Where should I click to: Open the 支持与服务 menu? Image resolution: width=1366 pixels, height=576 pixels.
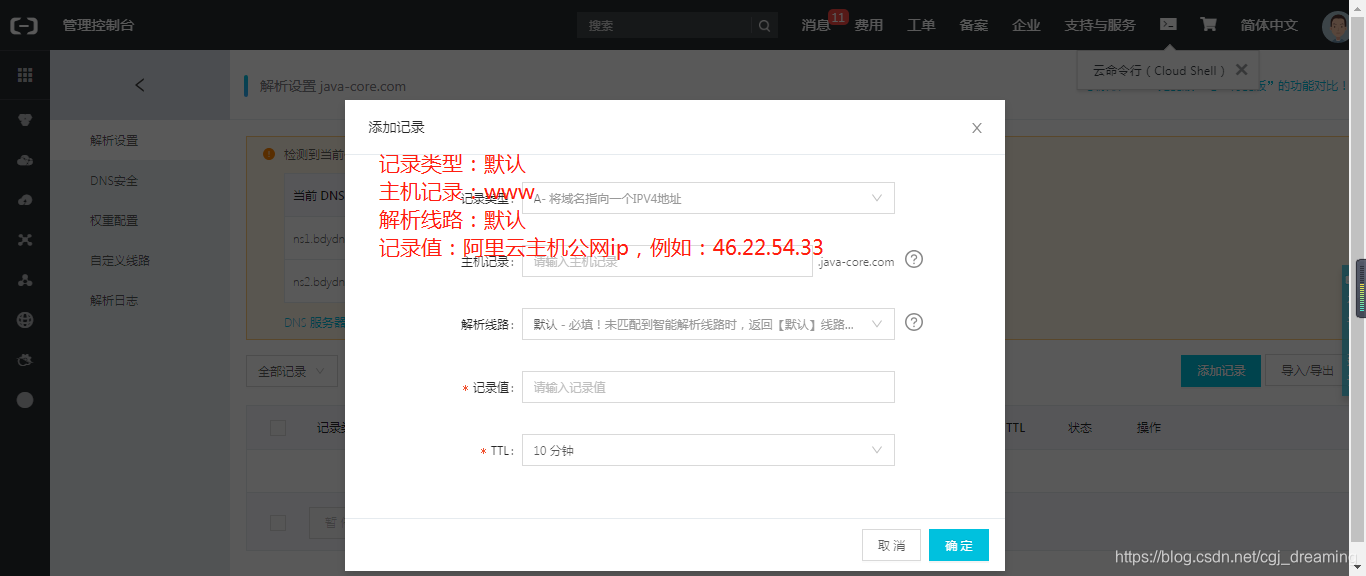(1100, 25)
